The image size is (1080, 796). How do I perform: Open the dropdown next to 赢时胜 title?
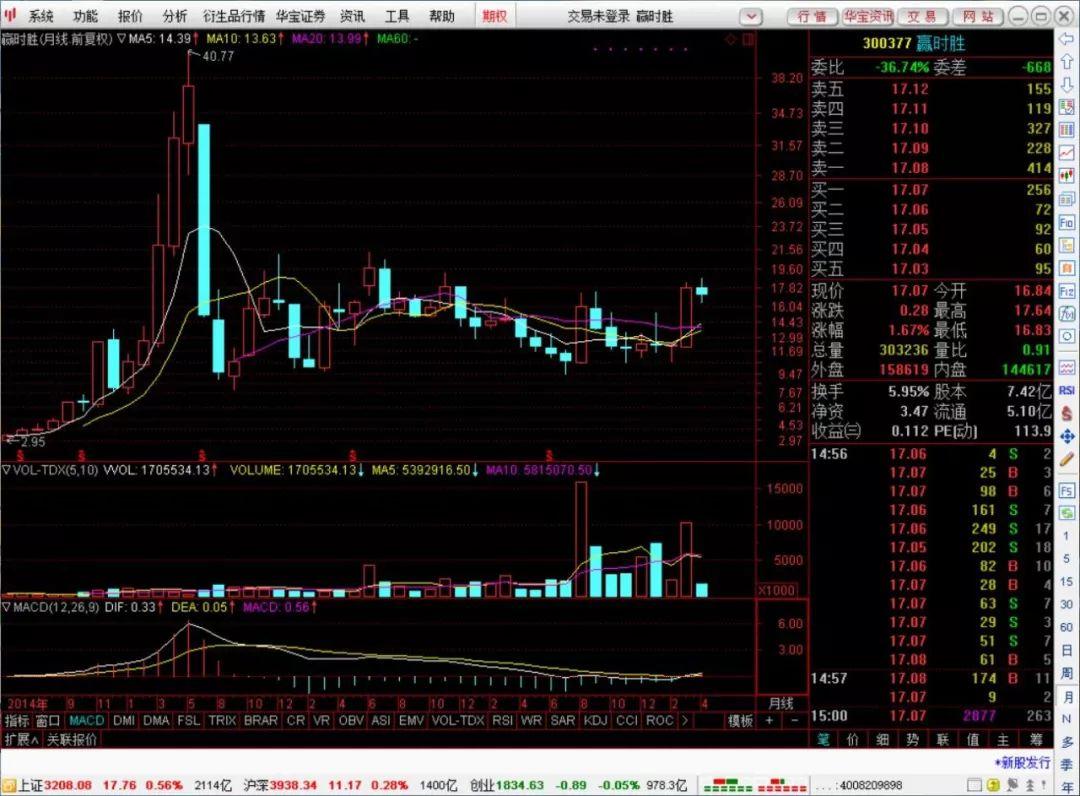(x=751, y=16)
